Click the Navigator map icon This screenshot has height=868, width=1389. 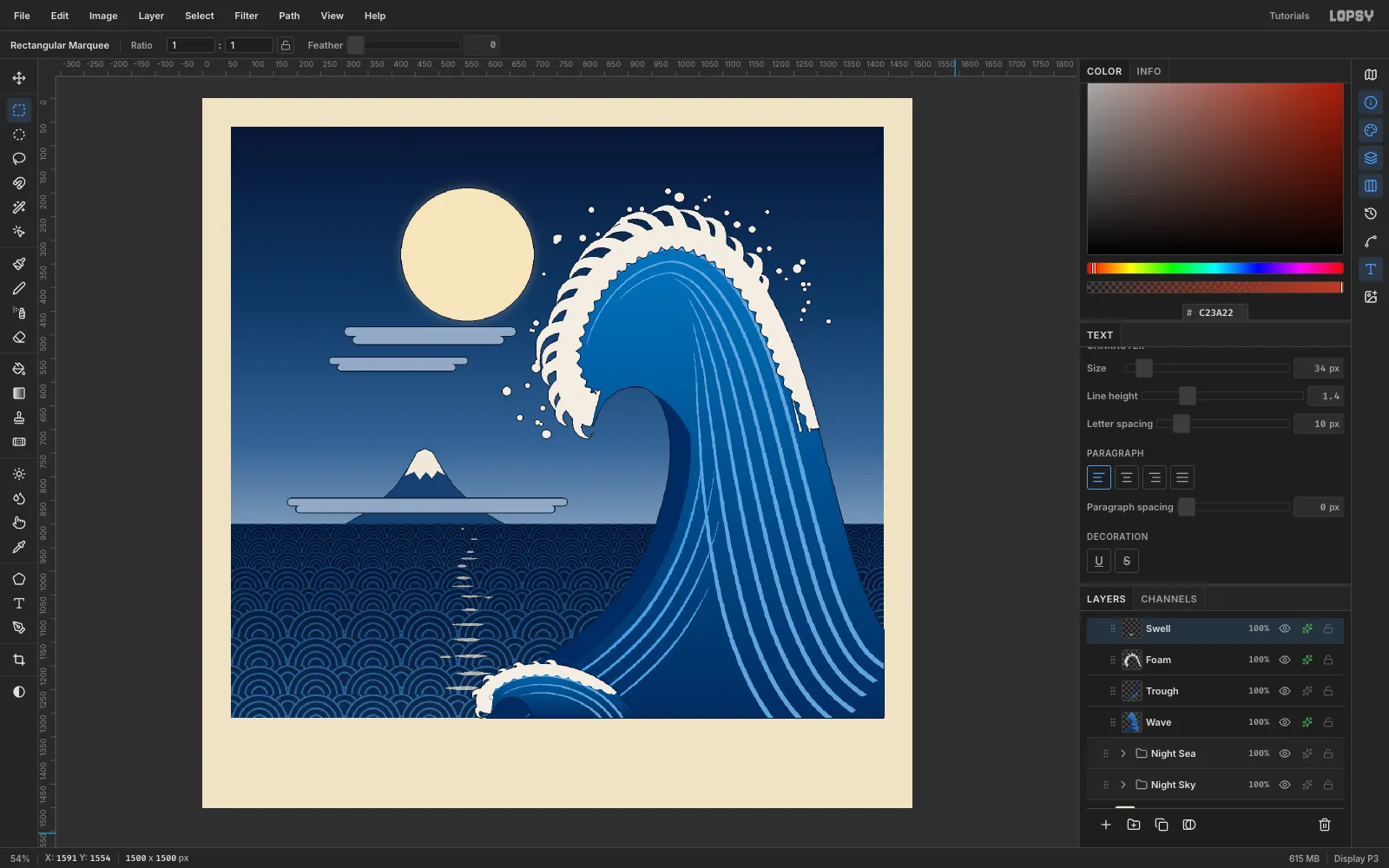pos(1371,75)
